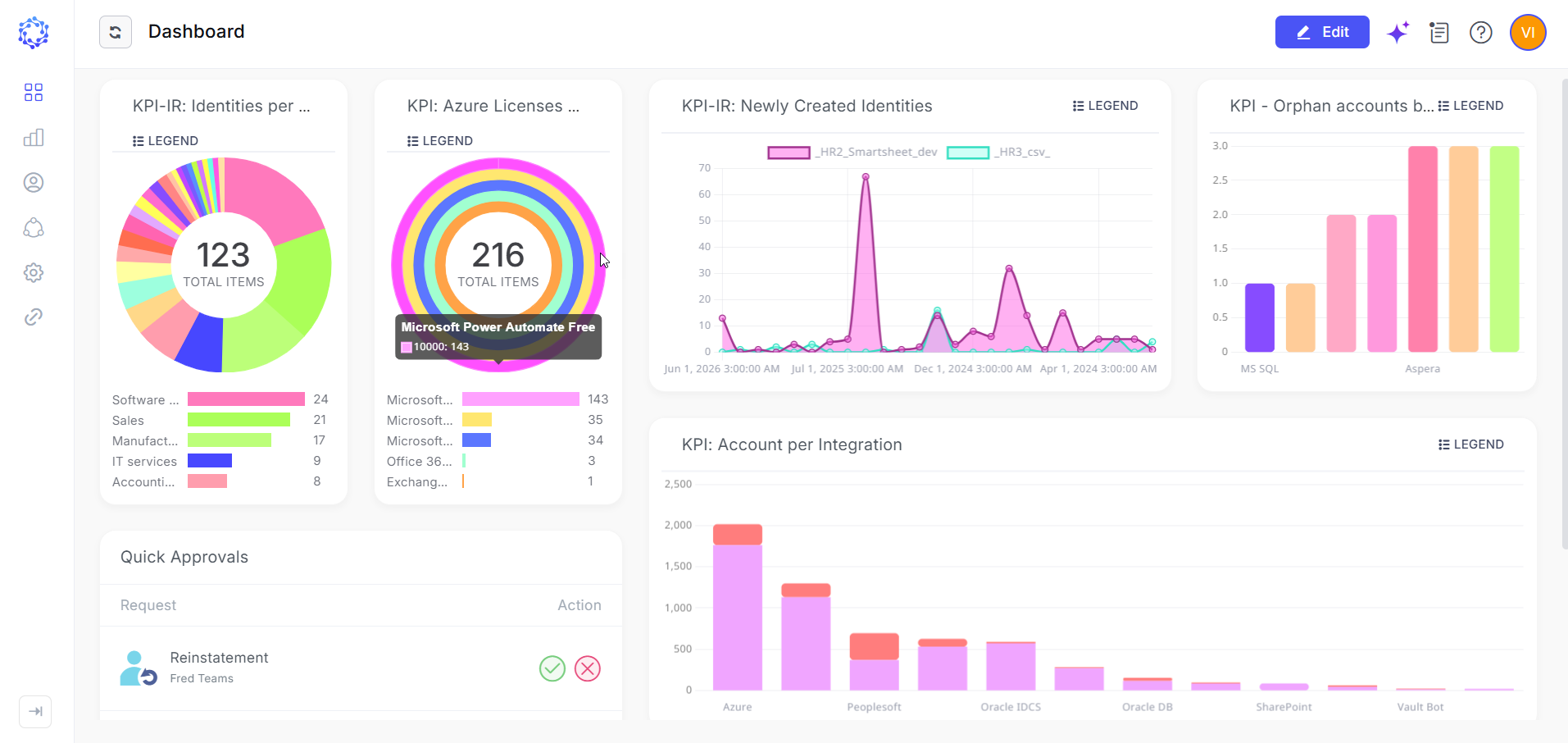Screen dimensions: 1568x743
Task: Click the Reinstatement request user icon
Action: point(138,668)
